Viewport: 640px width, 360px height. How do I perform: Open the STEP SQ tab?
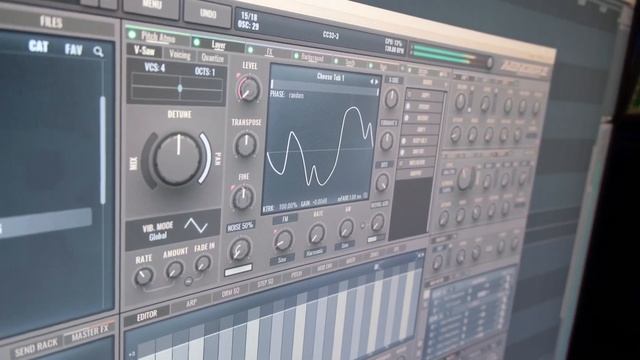click(265, 283)
